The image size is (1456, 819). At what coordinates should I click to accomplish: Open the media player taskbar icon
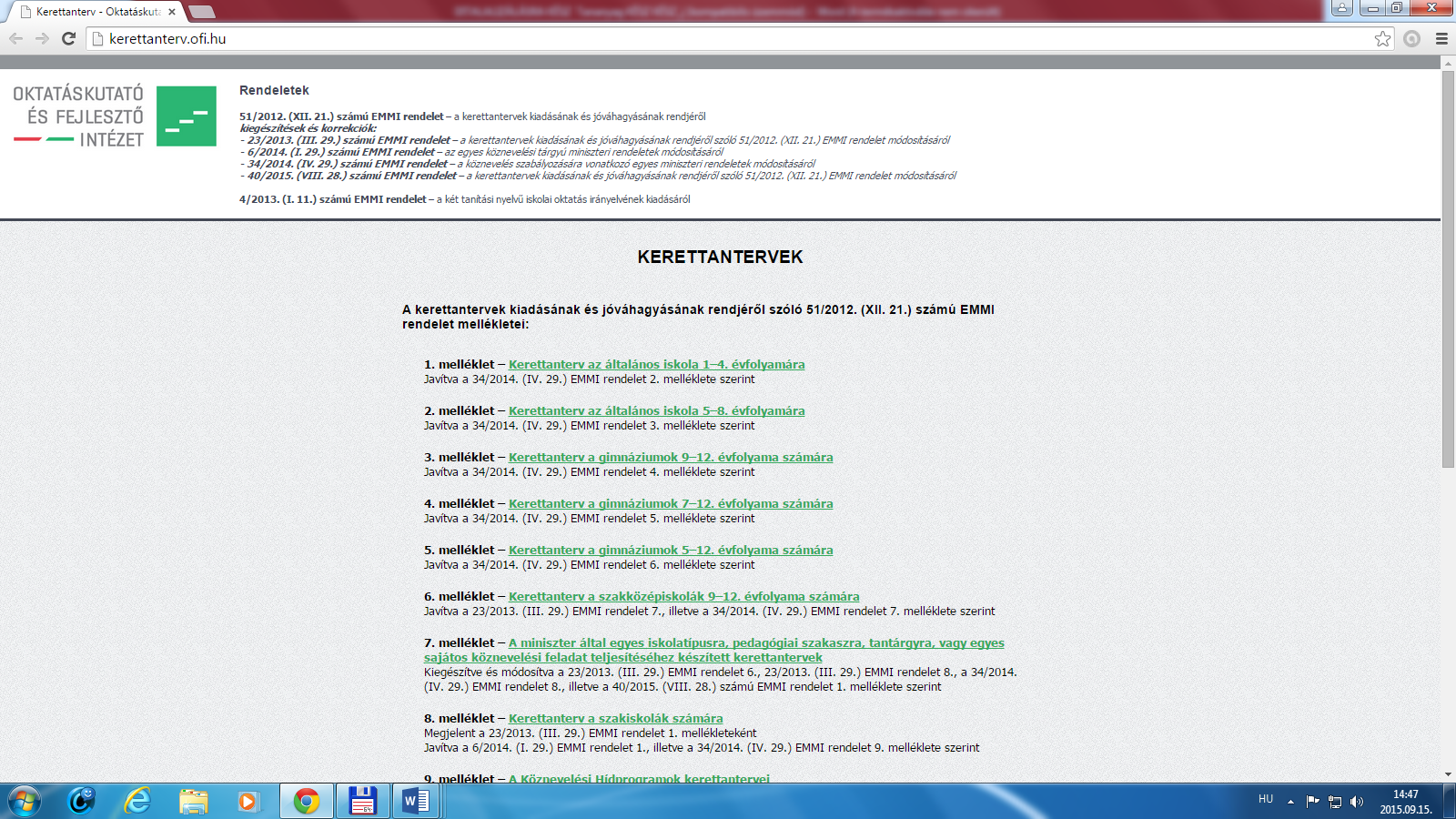point(248,801)
